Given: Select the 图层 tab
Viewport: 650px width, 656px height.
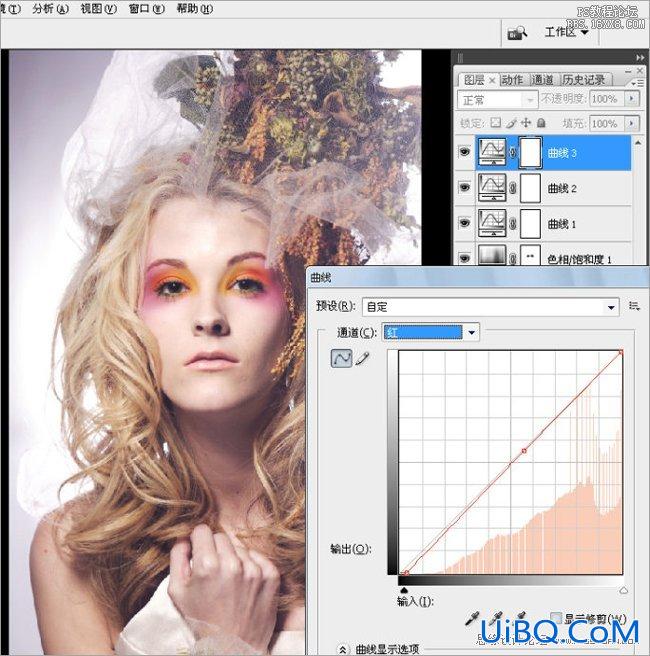Looking at the screenshot, I should point(474,79).
